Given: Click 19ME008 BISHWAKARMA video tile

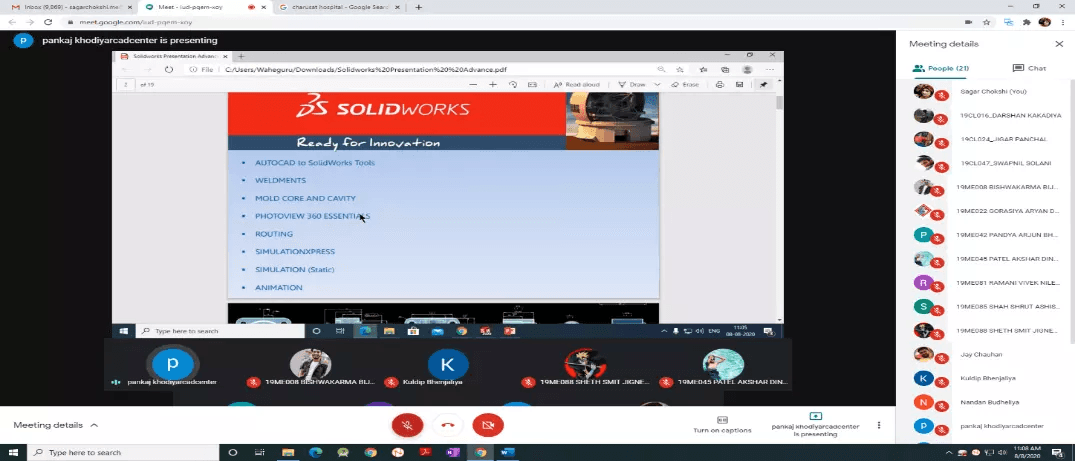Looking at the screenshot, I should (310, 365).
